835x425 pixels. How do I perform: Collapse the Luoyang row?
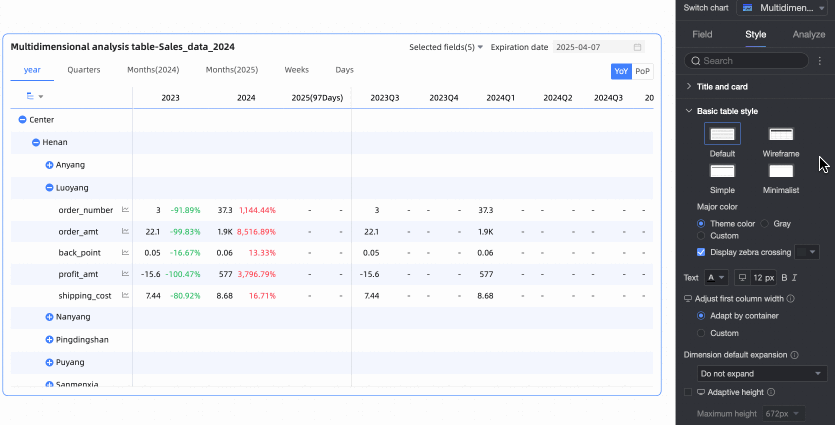(x=50, y=187)
